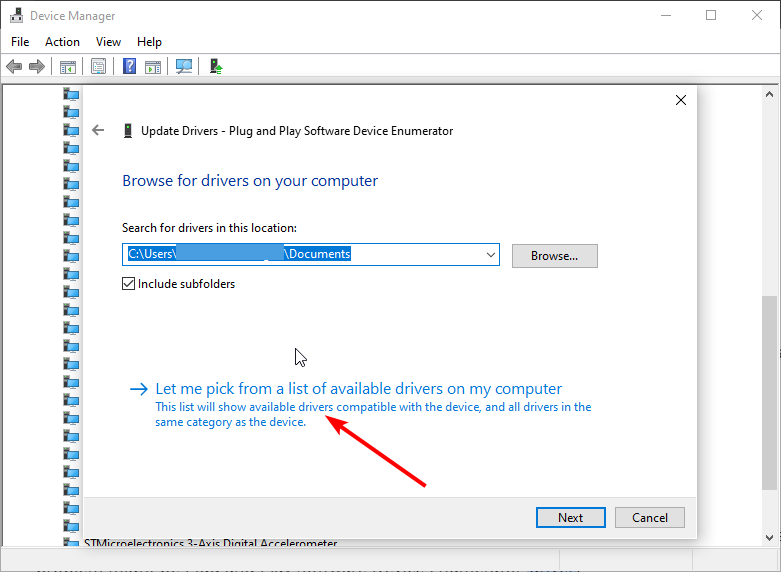Close the Device Manager window

pyautogui.click(x=757, y=15)
